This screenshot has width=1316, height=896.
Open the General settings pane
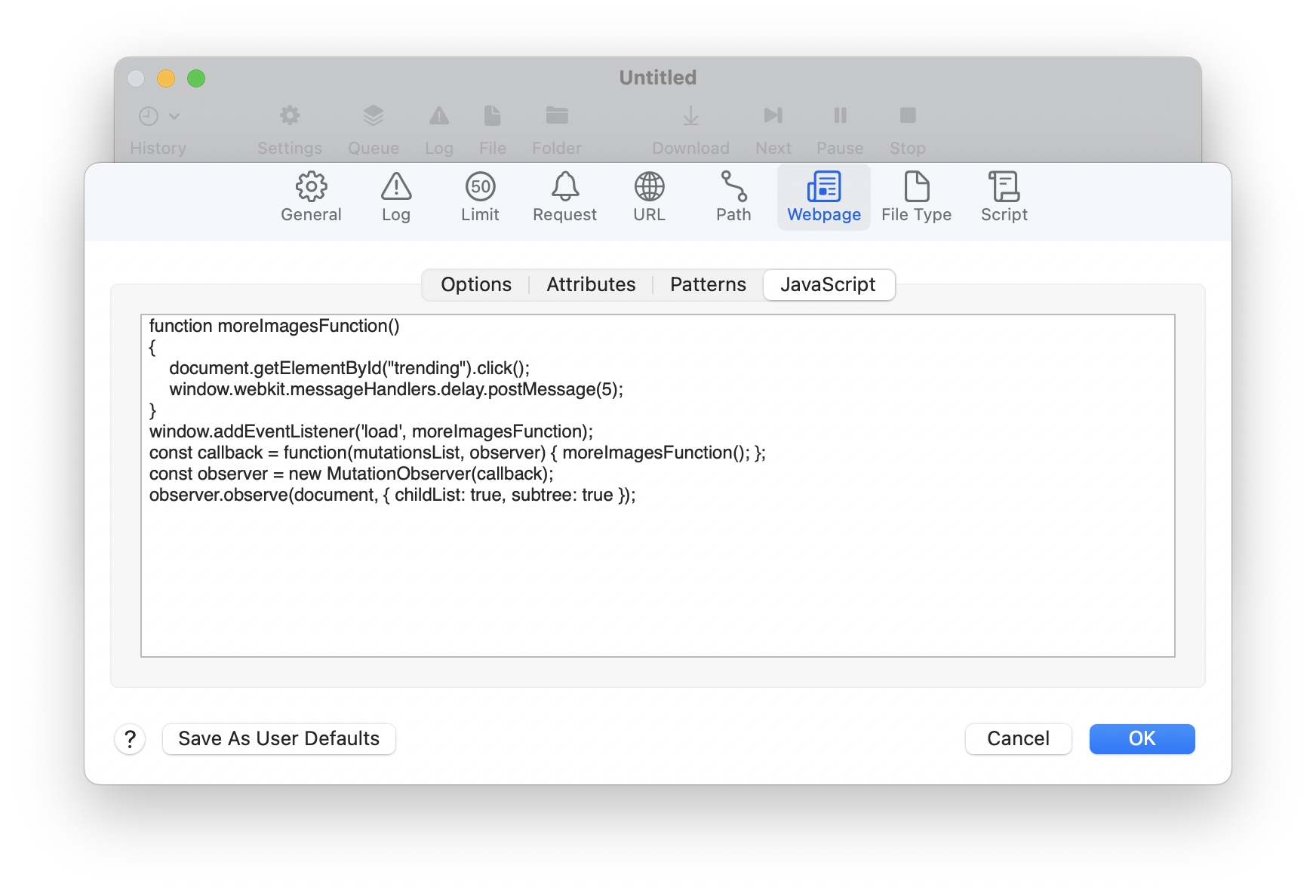311,197
